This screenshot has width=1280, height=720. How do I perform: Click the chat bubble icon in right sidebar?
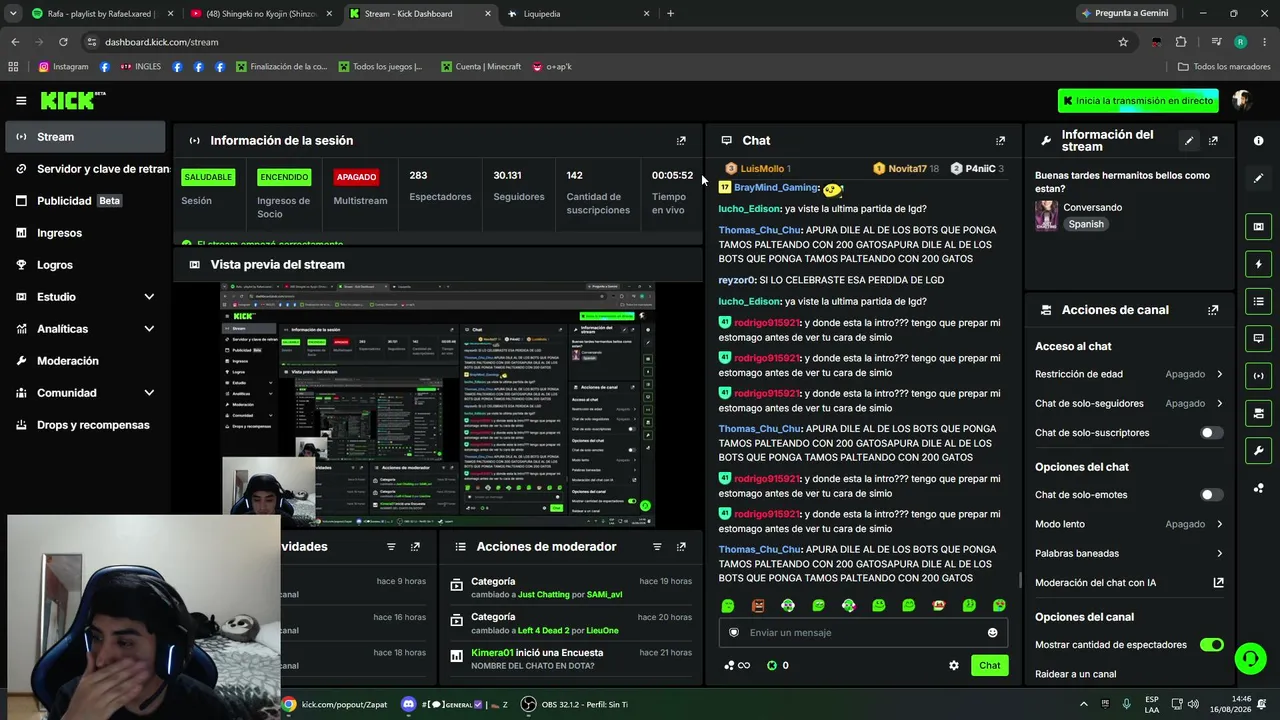click(1258, 338)
